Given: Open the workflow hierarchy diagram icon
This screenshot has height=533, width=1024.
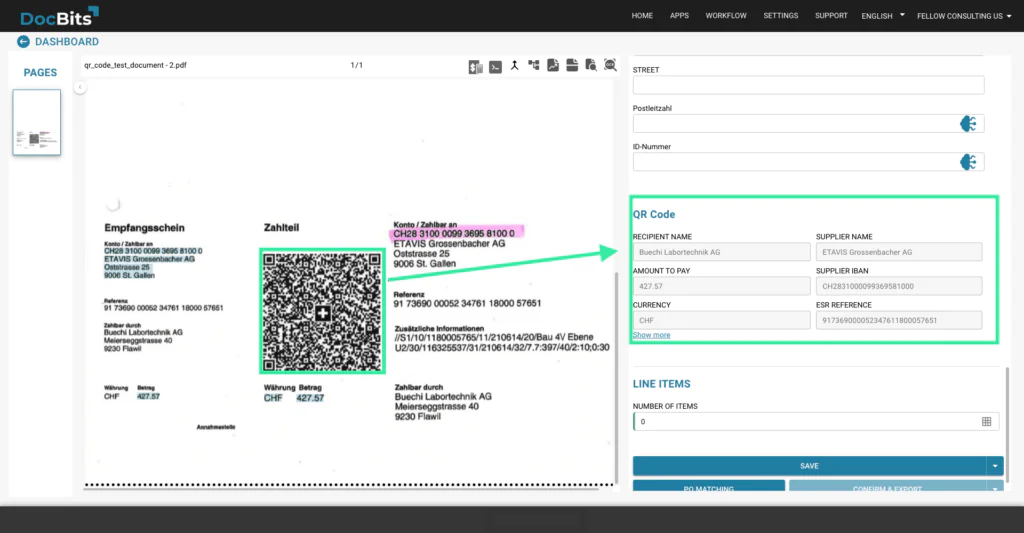Looking at the screenshot, I should tap(534, 65).
